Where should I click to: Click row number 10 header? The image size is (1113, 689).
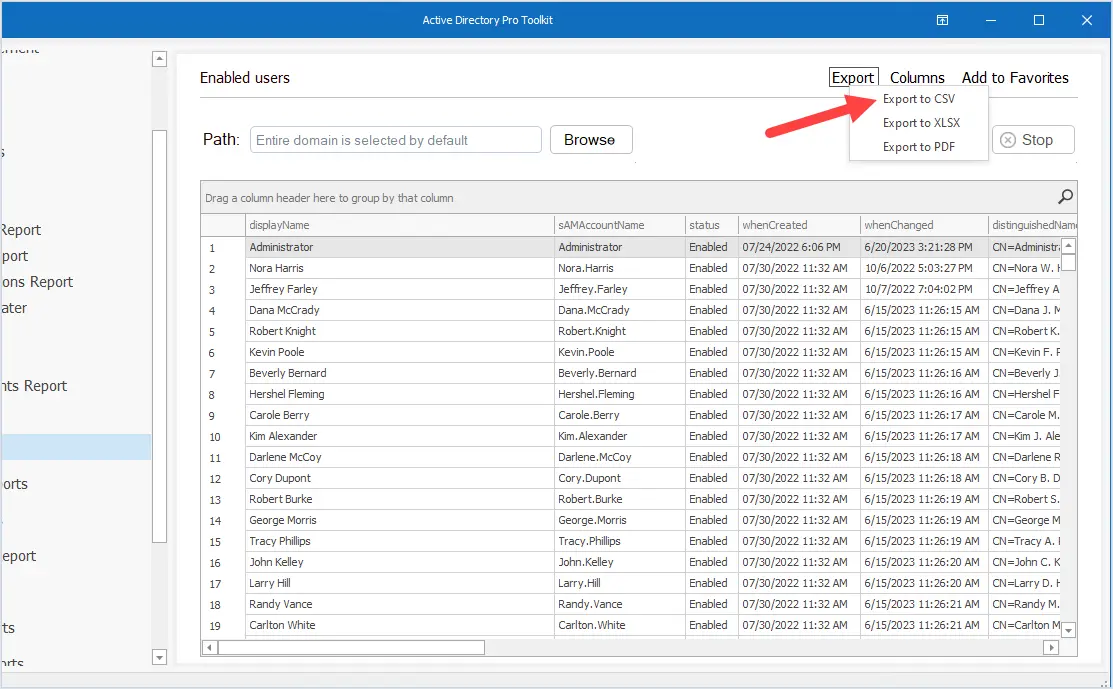(223, 436)
